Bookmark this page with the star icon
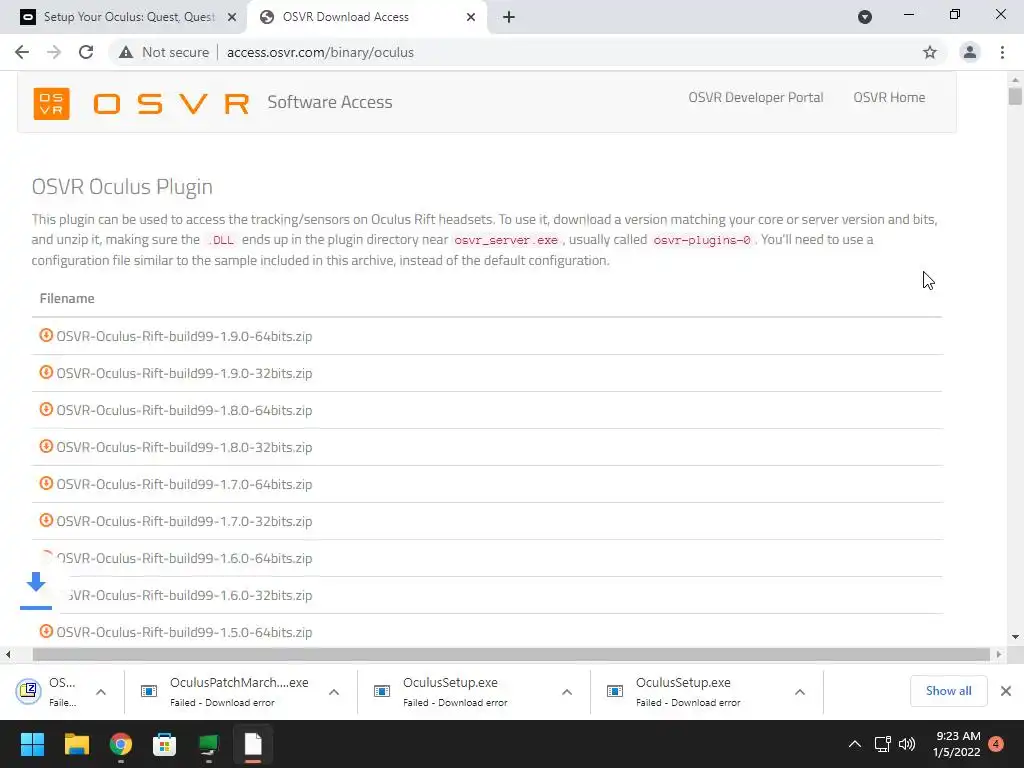The height and width of the screenshot is (768, 1024). pos(930,52)
